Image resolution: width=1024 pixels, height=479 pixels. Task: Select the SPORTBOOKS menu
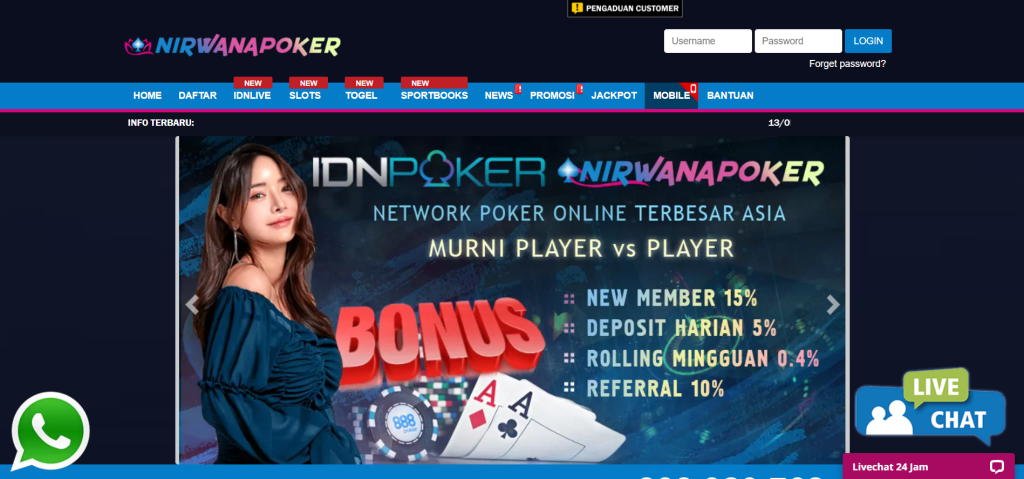[x=434, y=95]
